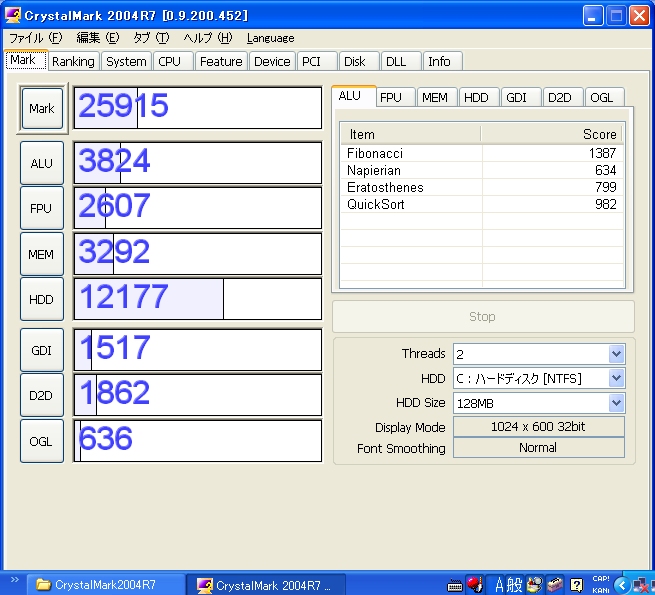The height and width of the screenshot is (595, 655).
Task: Select the Eratosthenes row in score list
Action: (x=482, y=187)
